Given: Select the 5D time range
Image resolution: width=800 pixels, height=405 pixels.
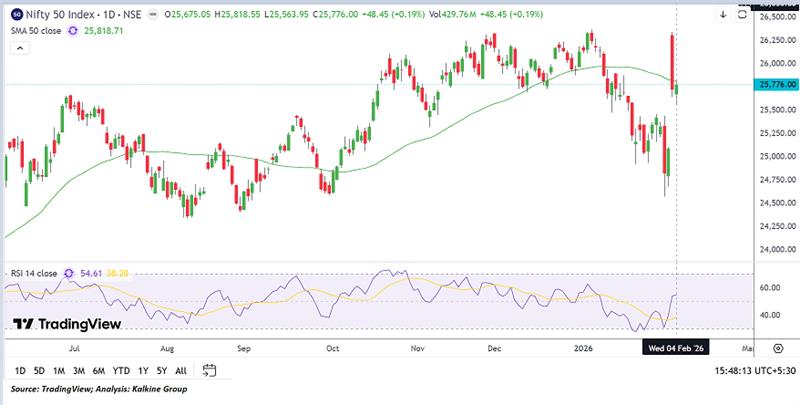Looking at the screenshot, I should (x=39, y=371).
